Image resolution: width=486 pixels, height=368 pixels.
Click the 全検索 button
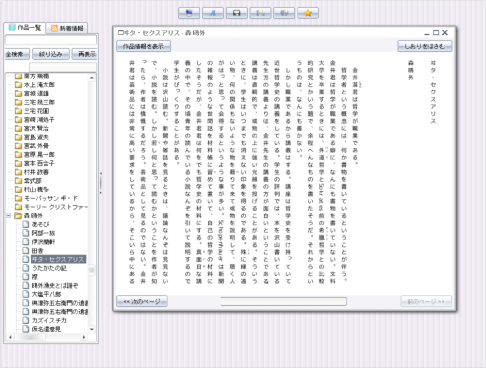[17, 54]
